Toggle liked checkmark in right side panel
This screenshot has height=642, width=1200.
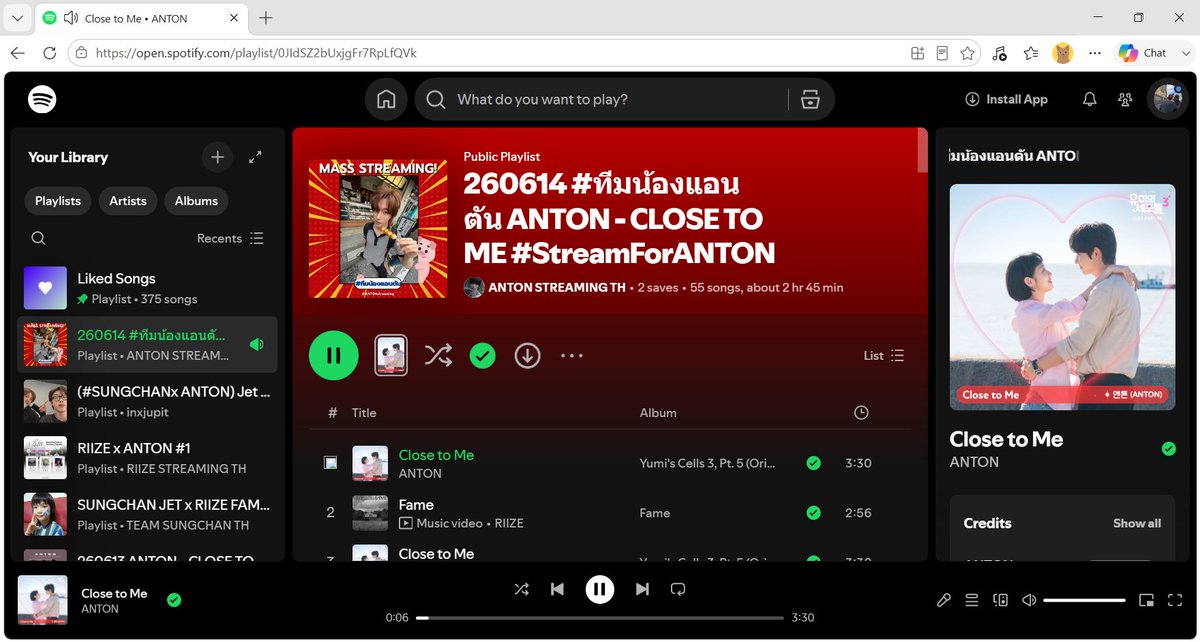[1169, 449]
